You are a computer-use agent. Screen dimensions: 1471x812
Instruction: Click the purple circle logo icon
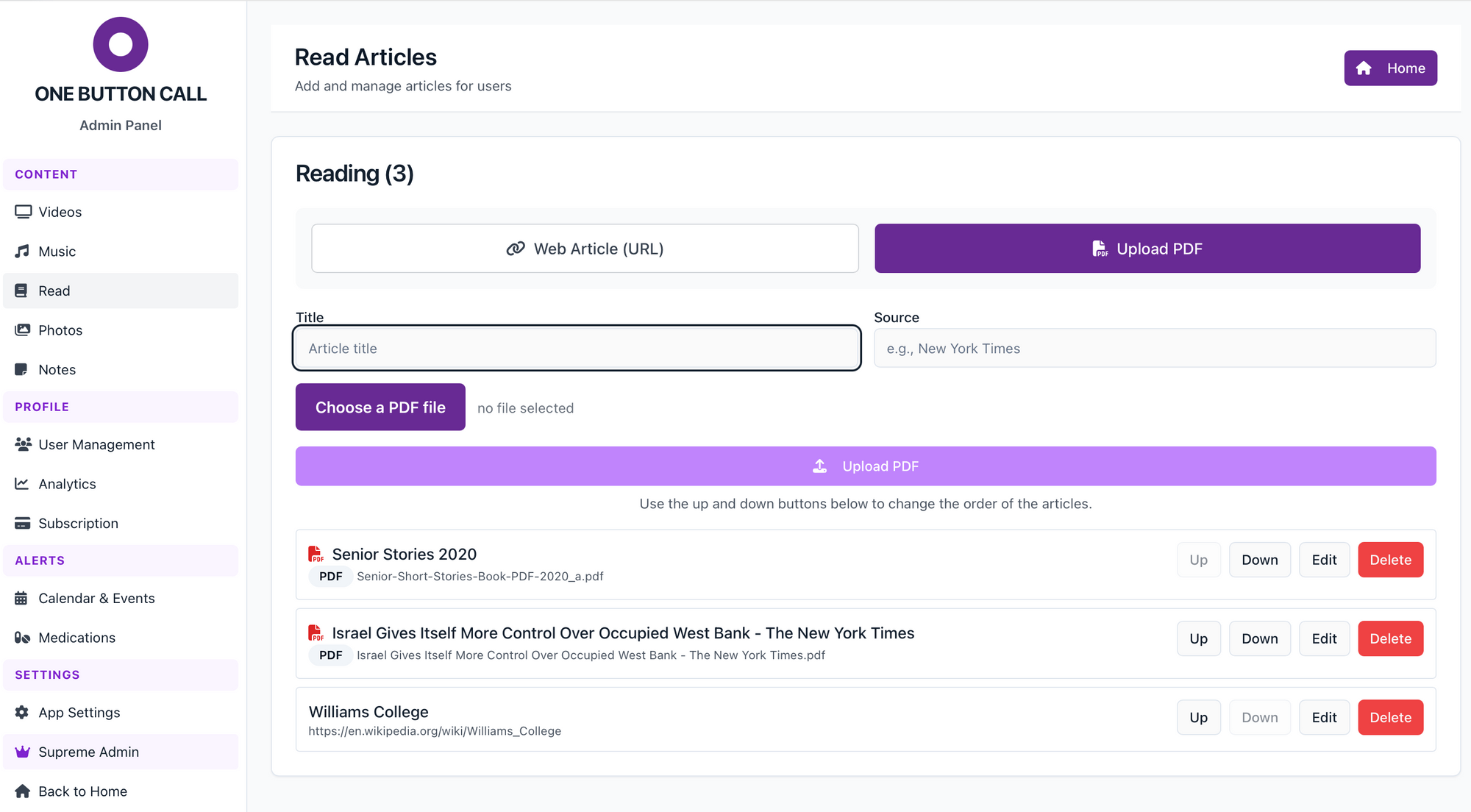tap(121, 45)
